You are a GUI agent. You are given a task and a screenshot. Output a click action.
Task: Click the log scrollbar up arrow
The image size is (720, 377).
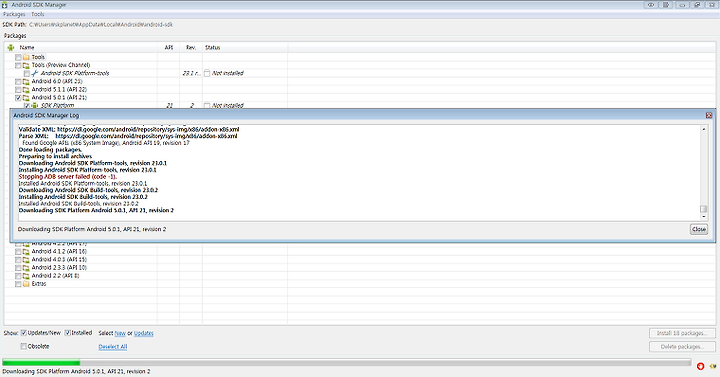click(703, 129)
